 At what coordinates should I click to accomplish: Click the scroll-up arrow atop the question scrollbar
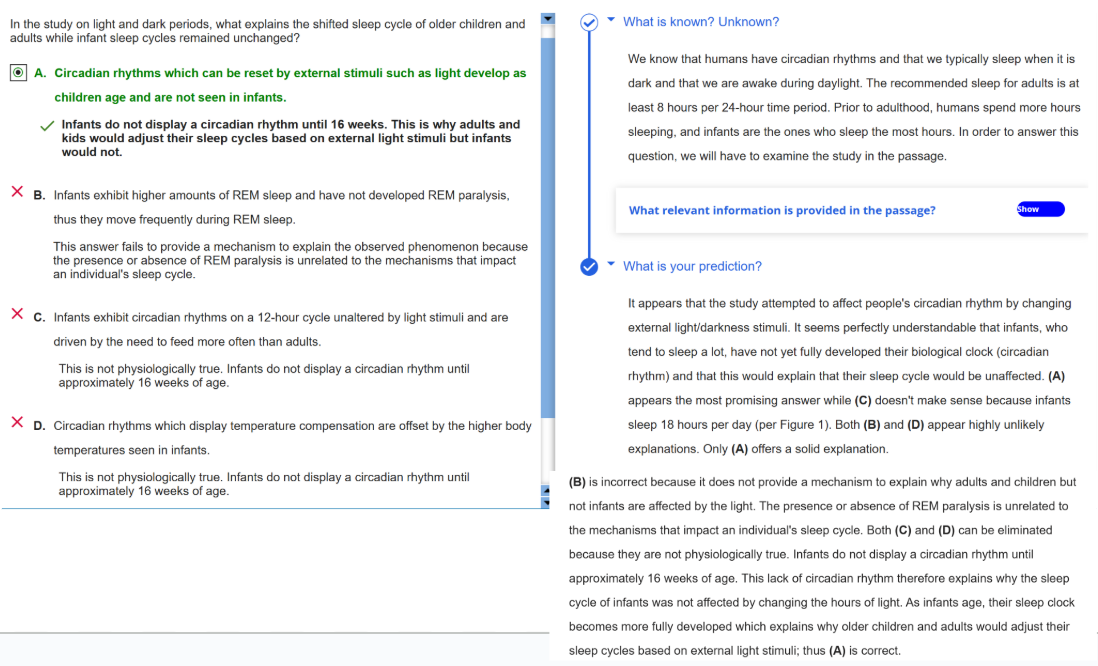click(x=547, y=19)
